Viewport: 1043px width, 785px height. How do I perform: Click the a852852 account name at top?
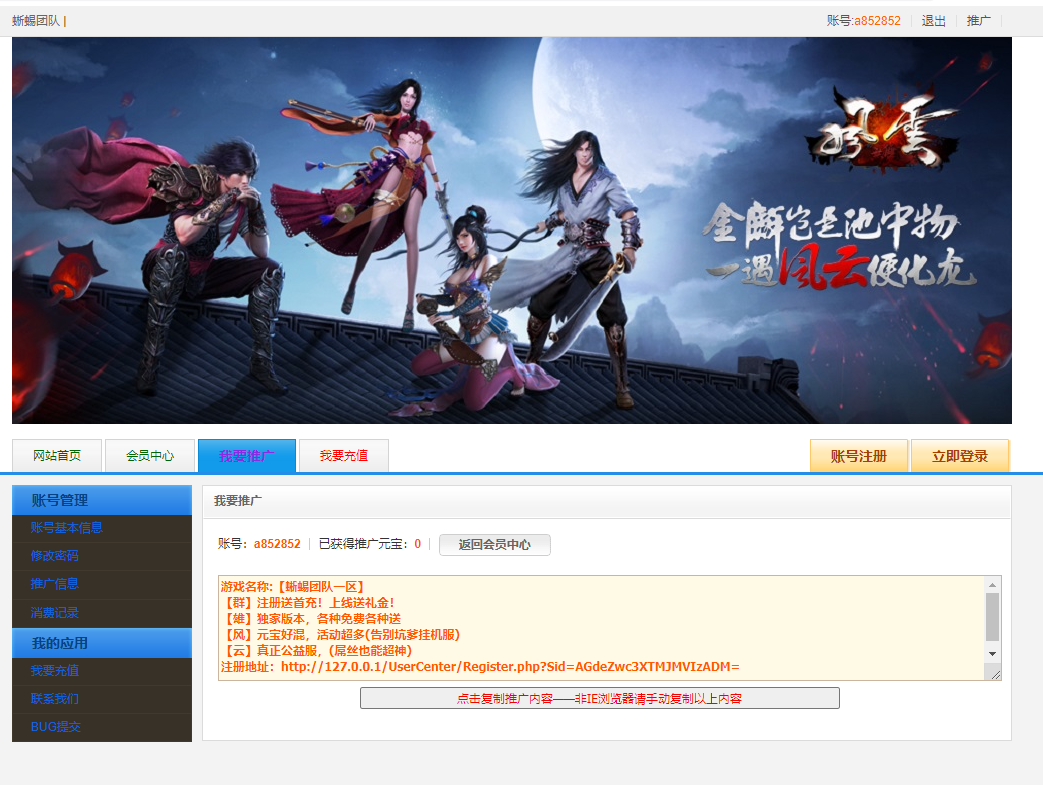coord(877,21)
